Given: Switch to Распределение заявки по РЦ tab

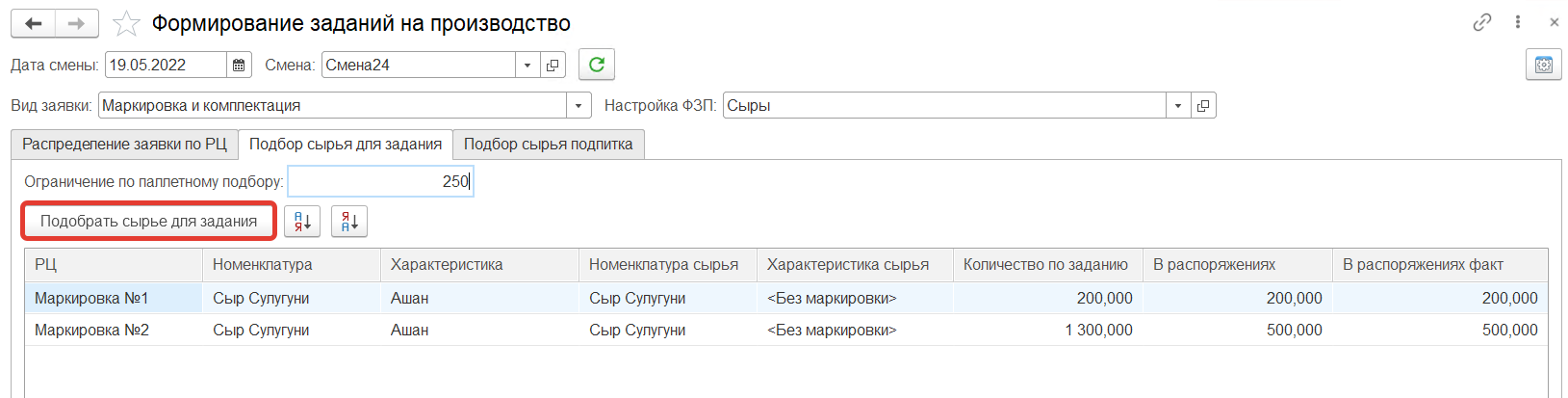Looking at the screenshot, I should pos(124,145).
